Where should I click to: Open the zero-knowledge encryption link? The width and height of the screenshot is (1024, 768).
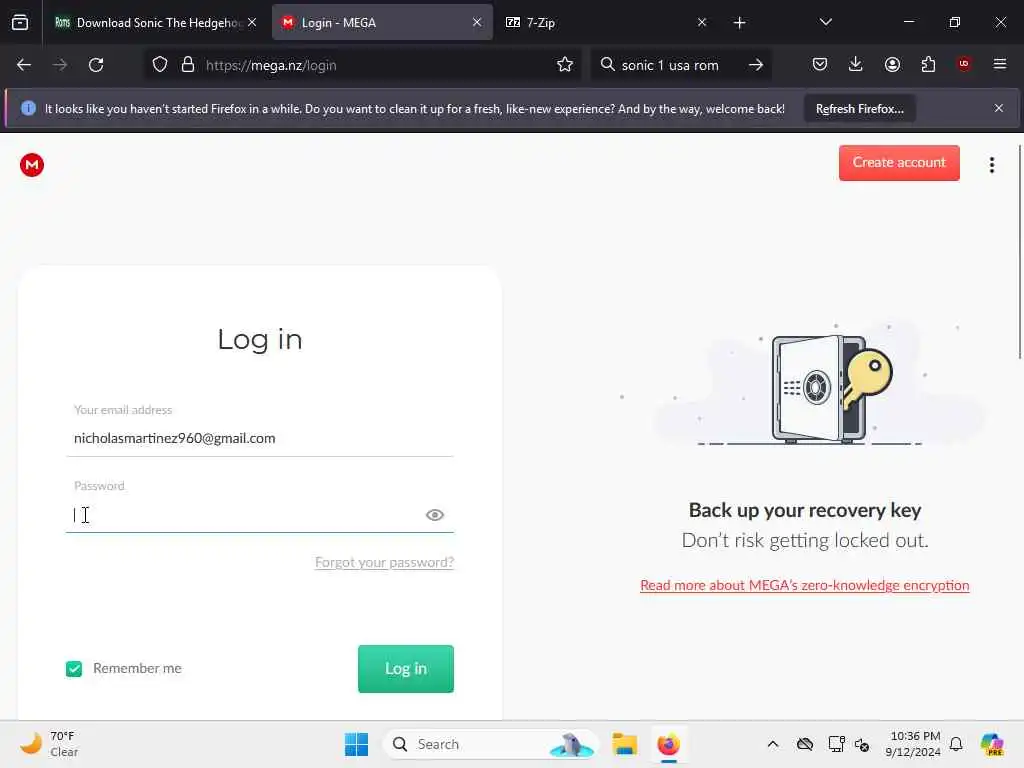pos(804,585)
